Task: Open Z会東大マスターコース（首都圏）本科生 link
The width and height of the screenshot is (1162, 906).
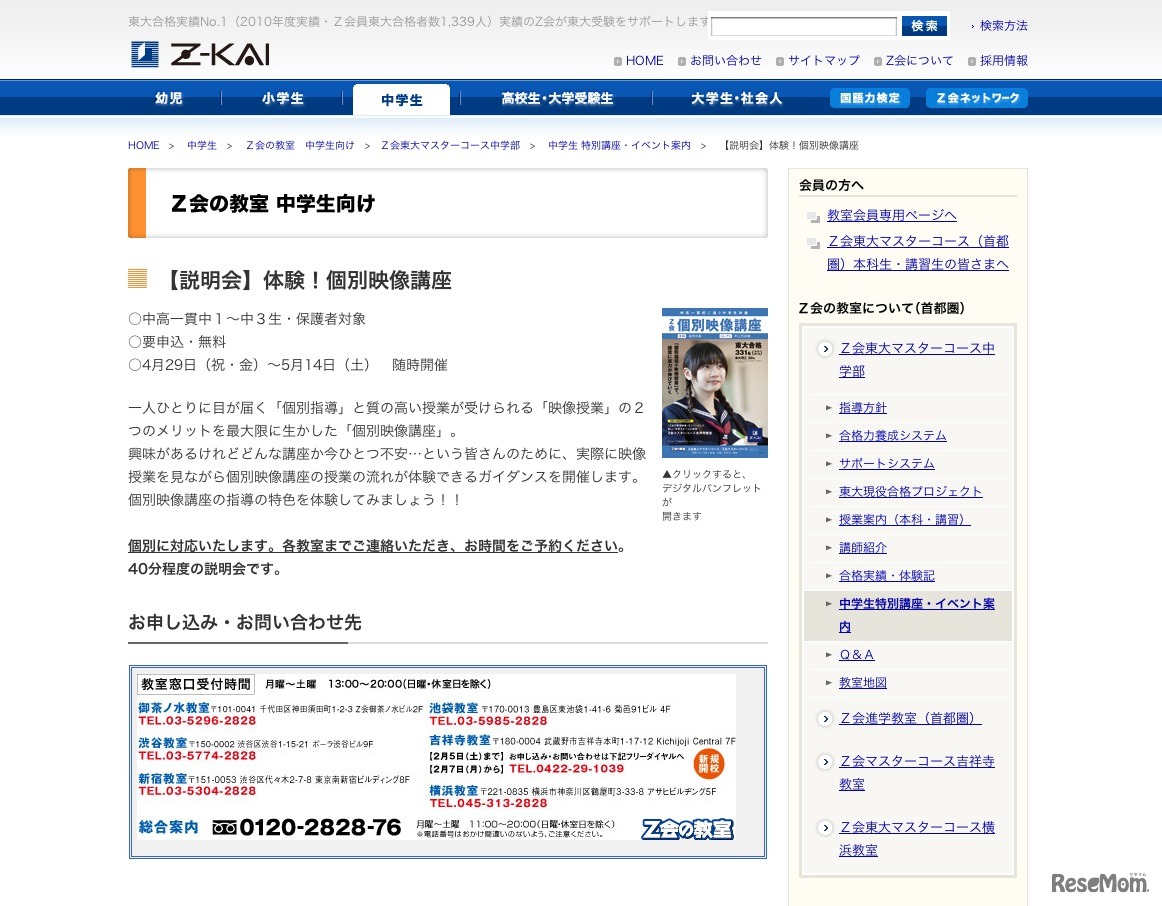Action: click(917, 253)
